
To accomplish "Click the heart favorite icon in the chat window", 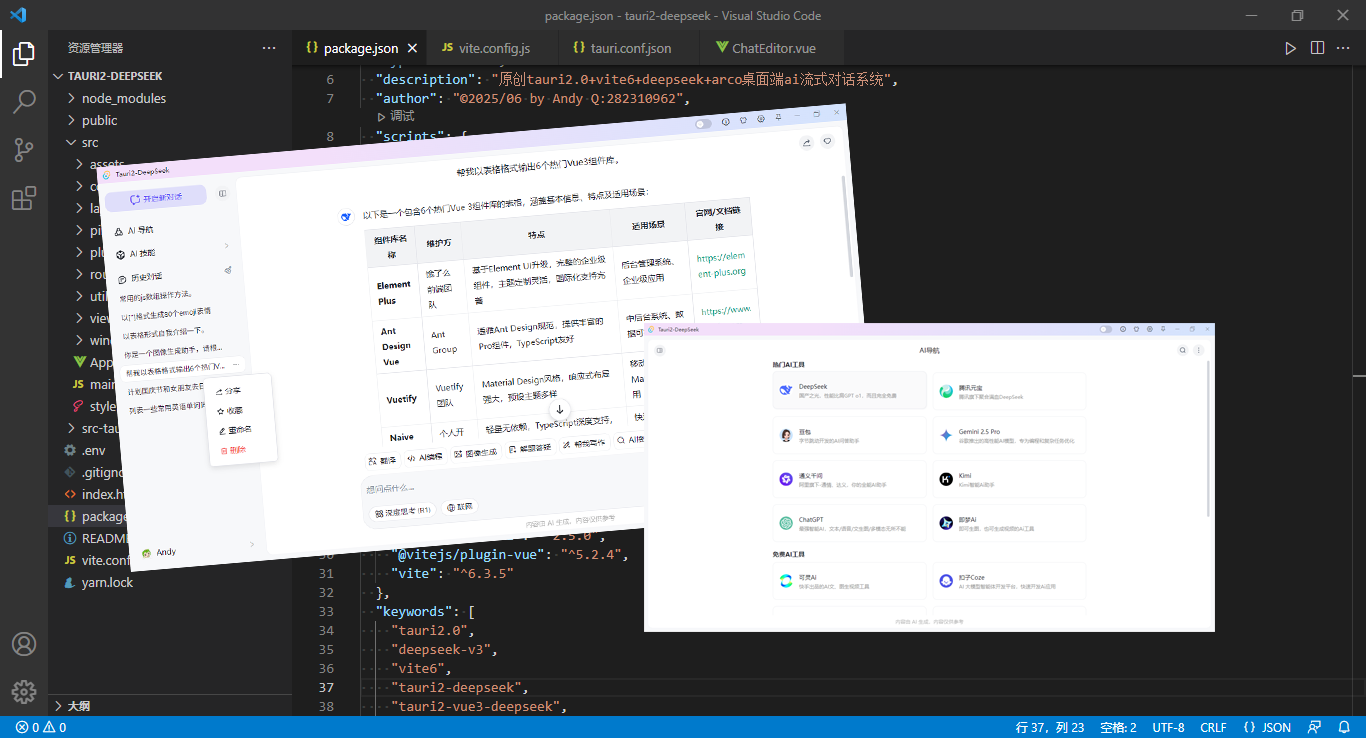I will 827,141.
